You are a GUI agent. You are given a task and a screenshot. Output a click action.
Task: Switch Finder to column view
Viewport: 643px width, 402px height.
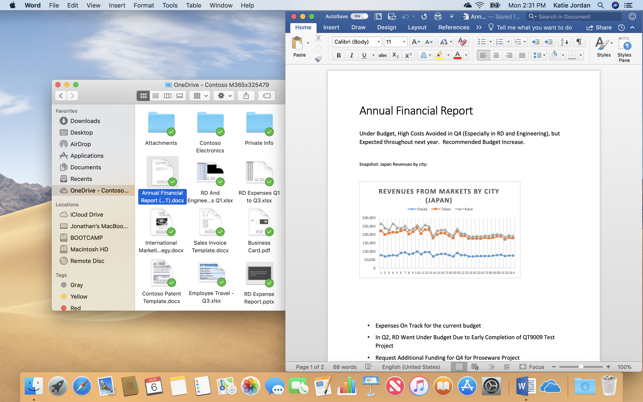(167, 96)
